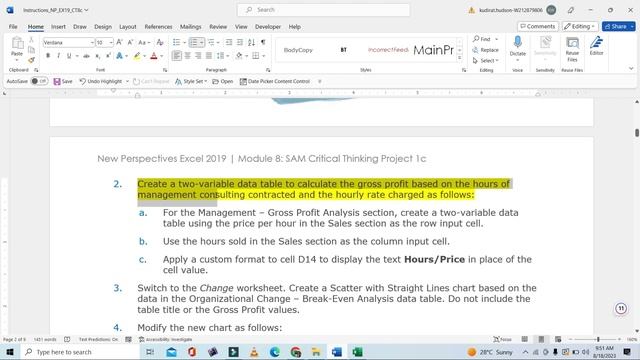Click the Cut scissors icon
640x360 pixels.
click(31, 40)
